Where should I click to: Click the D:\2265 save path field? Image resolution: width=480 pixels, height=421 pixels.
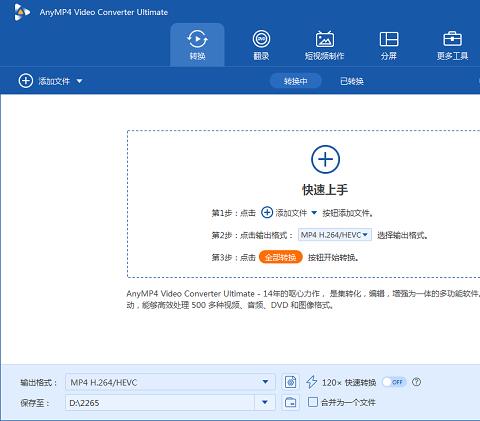click(x=160, y=403)
